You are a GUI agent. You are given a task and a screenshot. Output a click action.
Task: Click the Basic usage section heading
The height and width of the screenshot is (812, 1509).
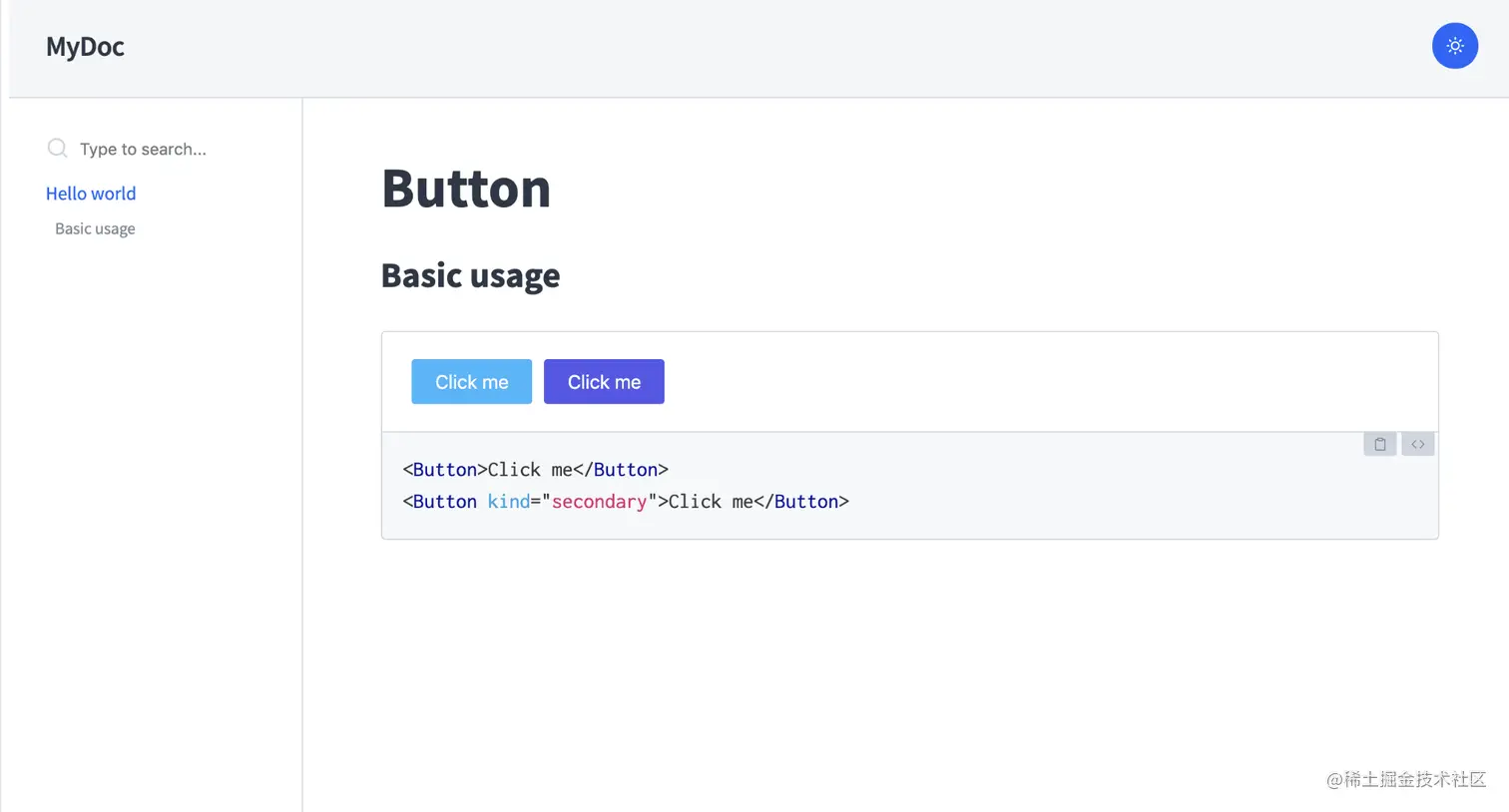tap(470, 275)
